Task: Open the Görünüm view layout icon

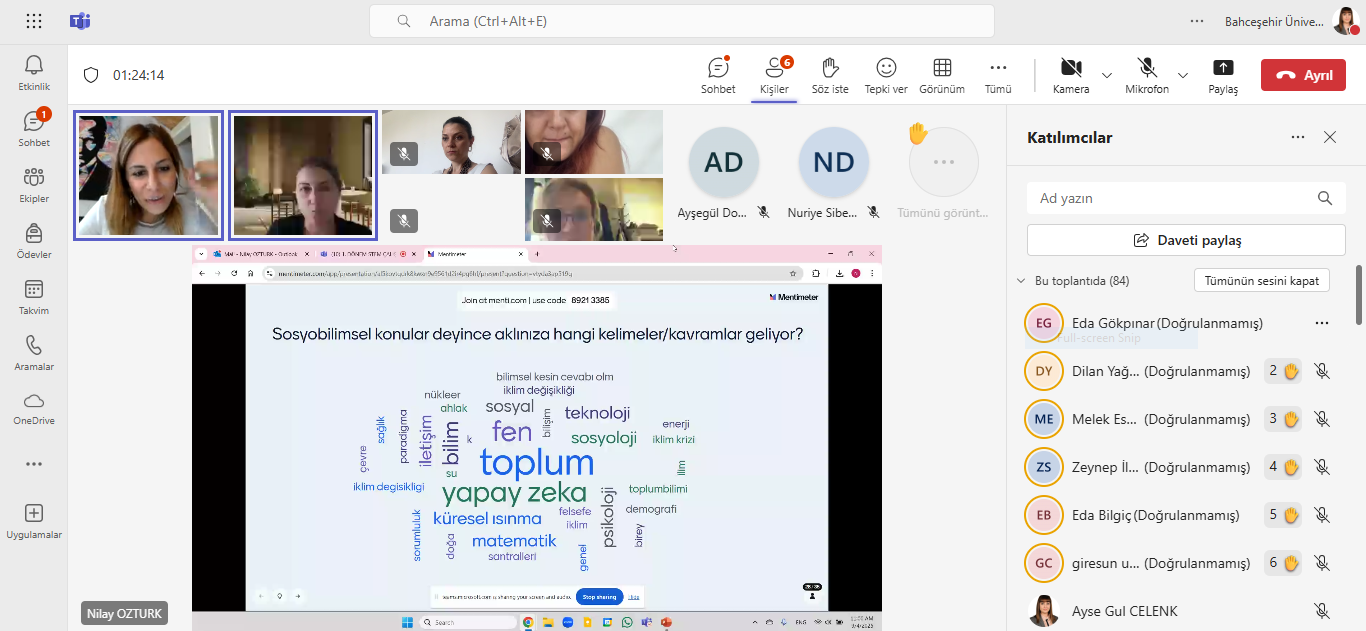Action: click(x=942, y=68)
